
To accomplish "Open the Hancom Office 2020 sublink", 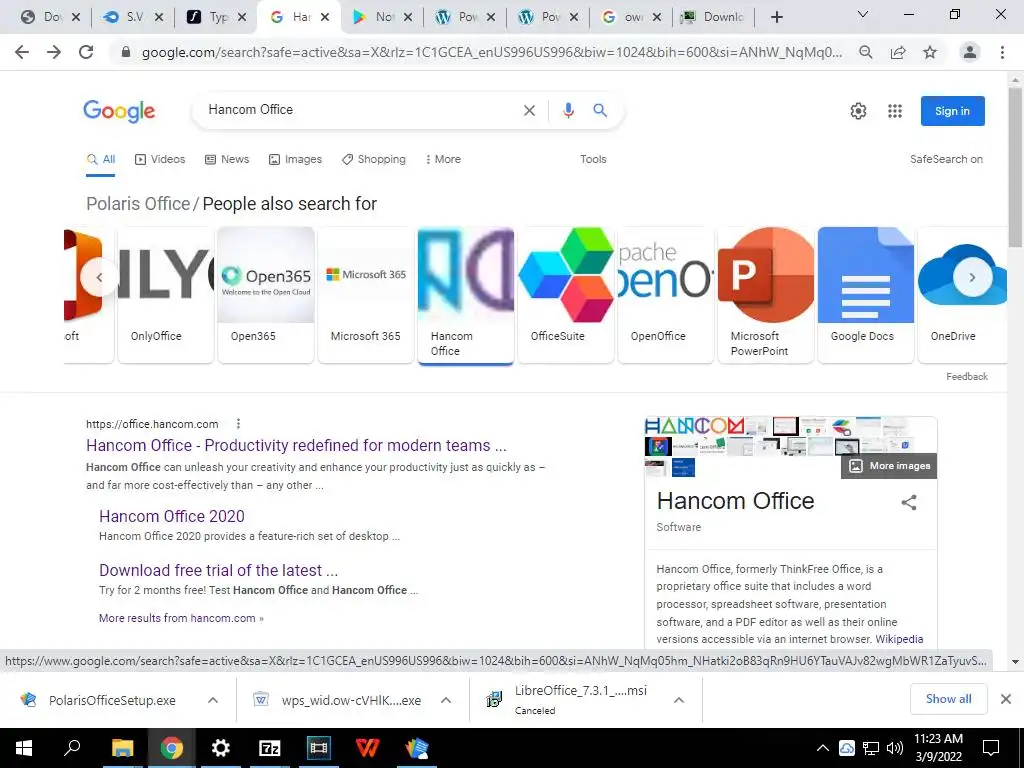I will (x=172, y=516).
